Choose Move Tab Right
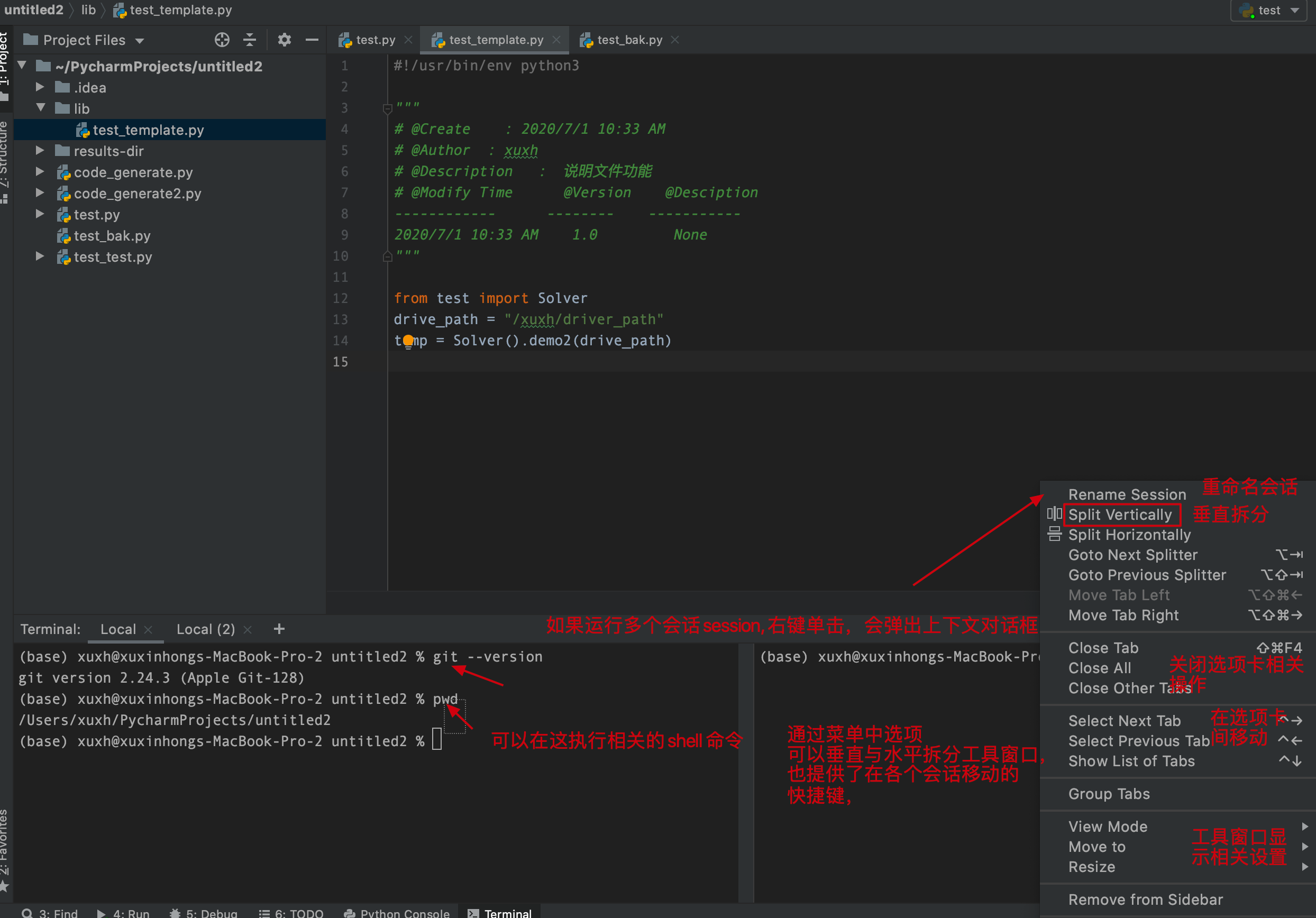The width and height of the screenshot is (1316, 918). click(x=1178, y=615)
